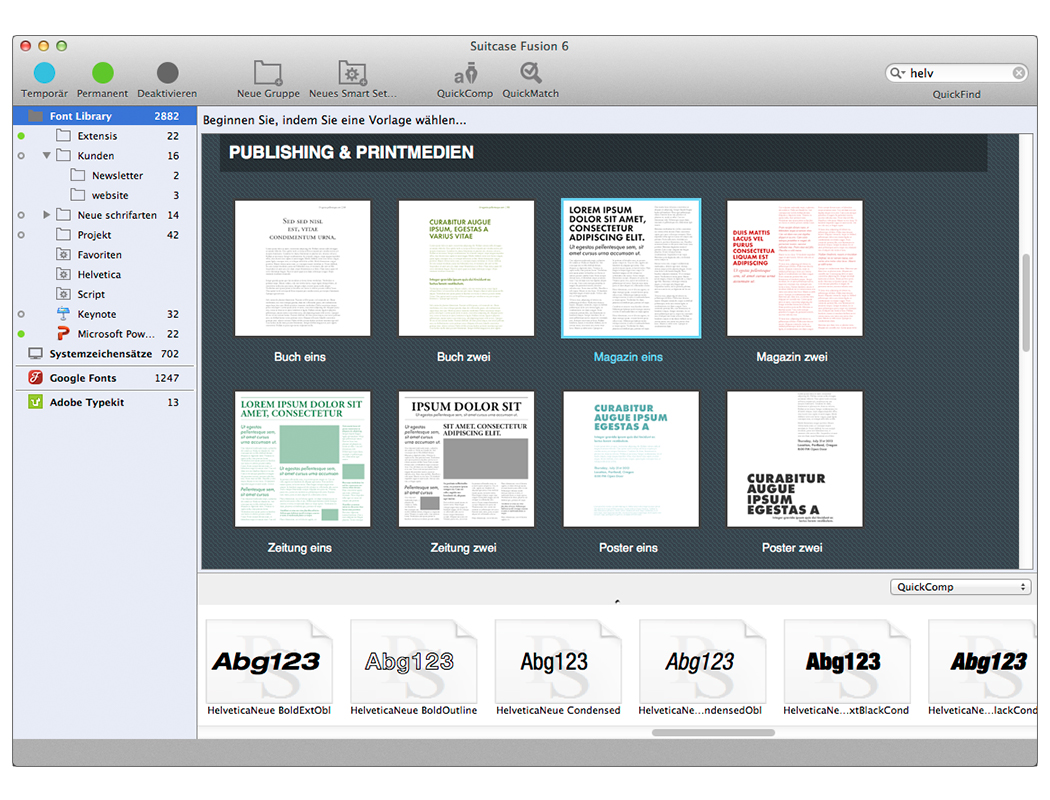This screenshot has height=800, width=1050.
Task: Collapse the Kunden folder
Action: (47, 156)
